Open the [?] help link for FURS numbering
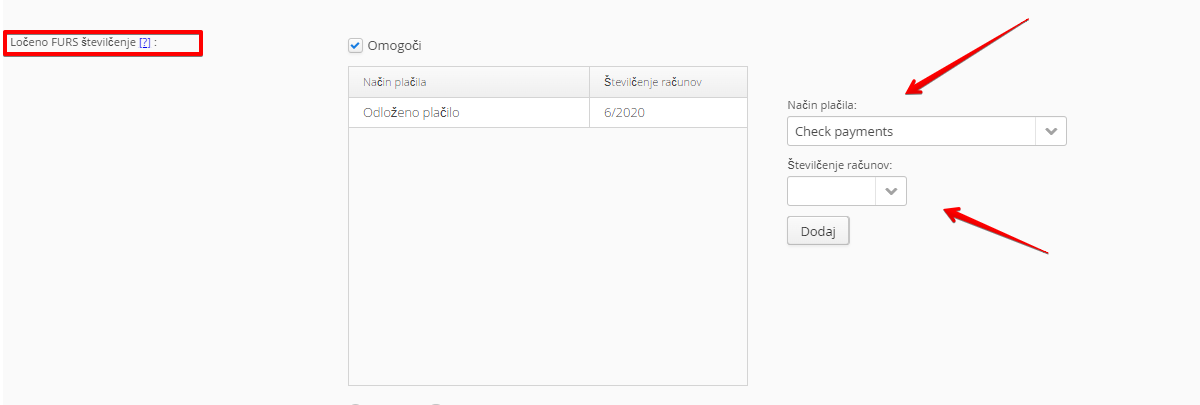Screen dimensions: 1200x405 [x=145, y=43]
